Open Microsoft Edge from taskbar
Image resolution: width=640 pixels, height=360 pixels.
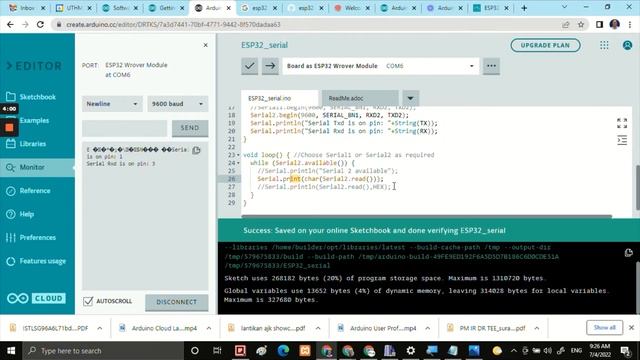[283, 351]
